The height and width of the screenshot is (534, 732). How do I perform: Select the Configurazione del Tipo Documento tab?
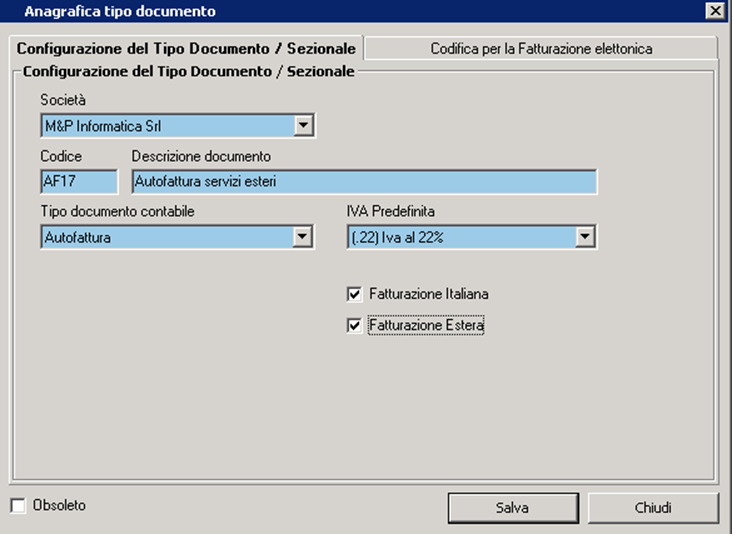point(186,49)
